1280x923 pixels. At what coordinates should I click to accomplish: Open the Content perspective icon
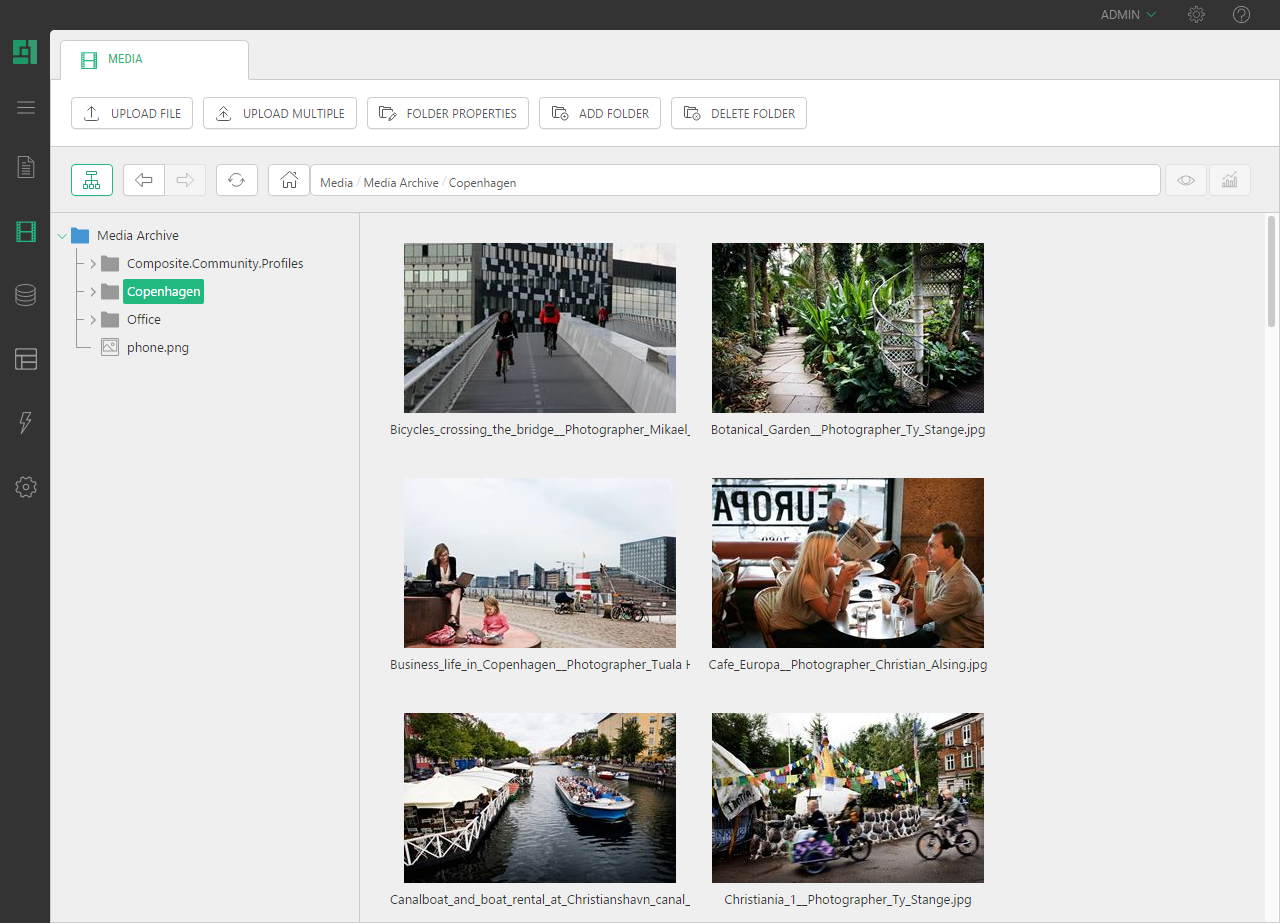[25, 167]
